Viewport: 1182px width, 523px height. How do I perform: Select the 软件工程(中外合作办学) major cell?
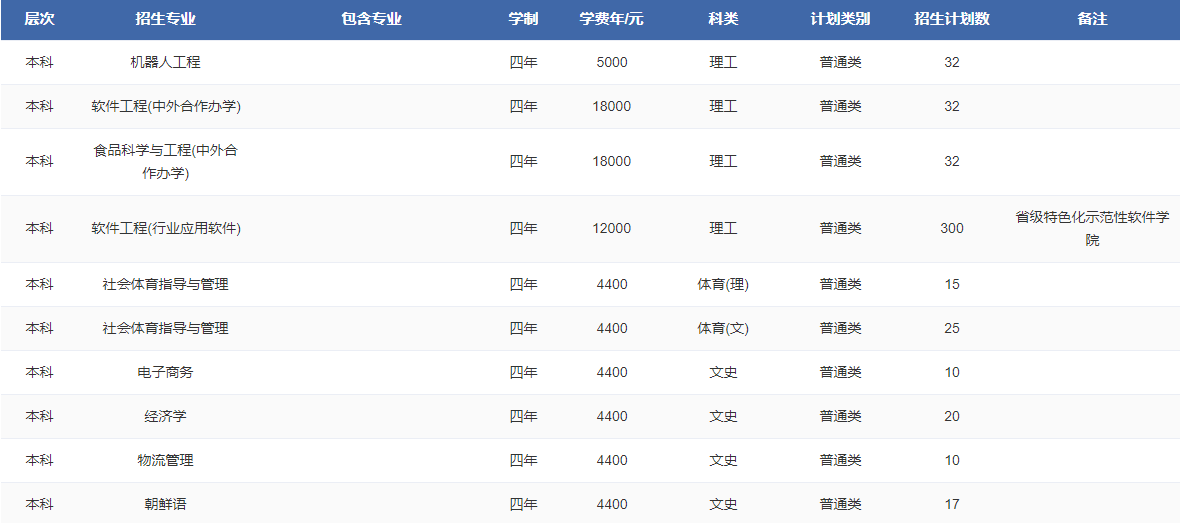tap(165, 106)
